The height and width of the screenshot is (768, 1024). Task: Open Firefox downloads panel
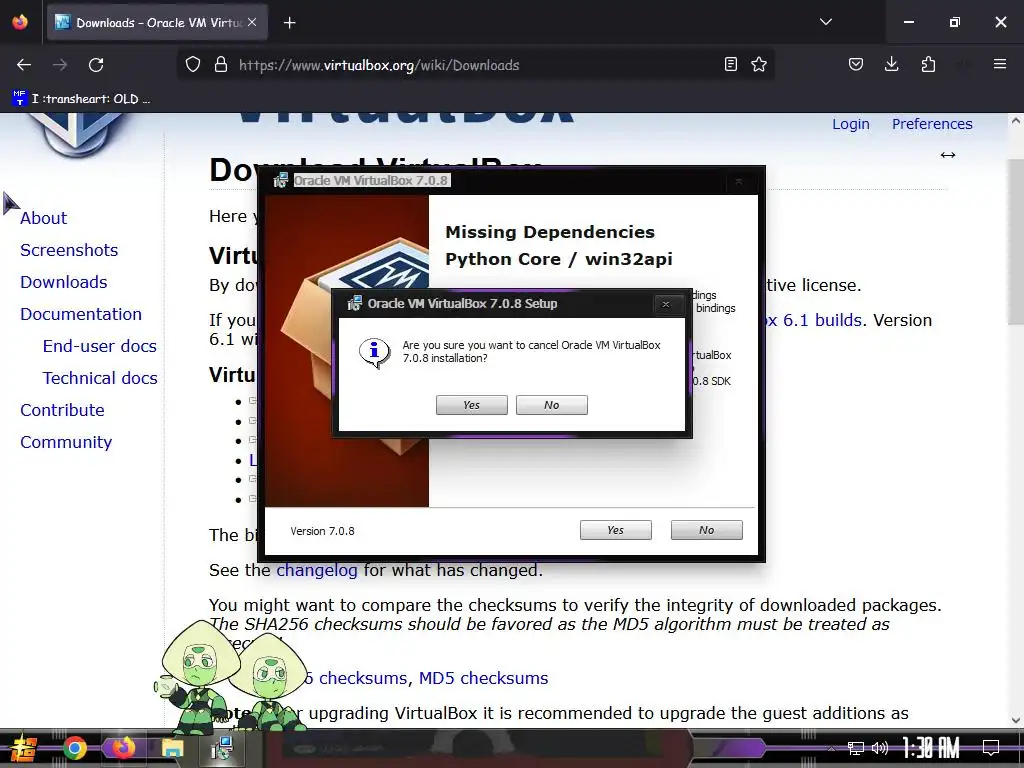pyautogui.click(x=891, y=64)
